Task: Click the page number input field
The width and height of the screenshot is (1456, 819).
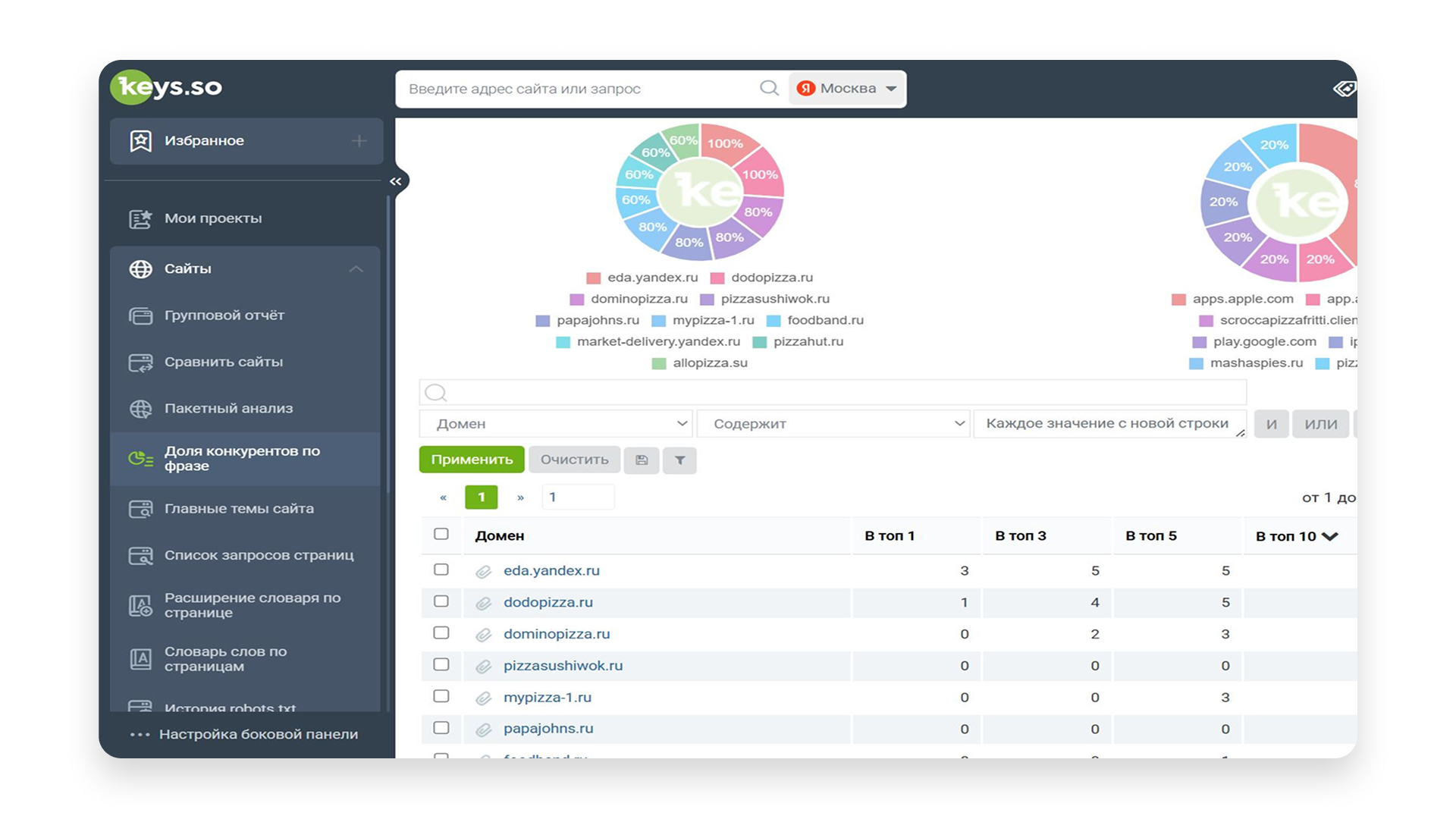Action: tap(578, 497)
